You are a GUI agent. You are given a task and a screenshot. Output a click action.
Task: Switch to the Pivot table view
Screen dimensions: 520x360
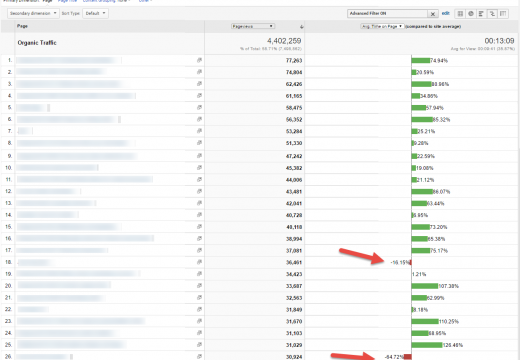click(x=503, y=14)
